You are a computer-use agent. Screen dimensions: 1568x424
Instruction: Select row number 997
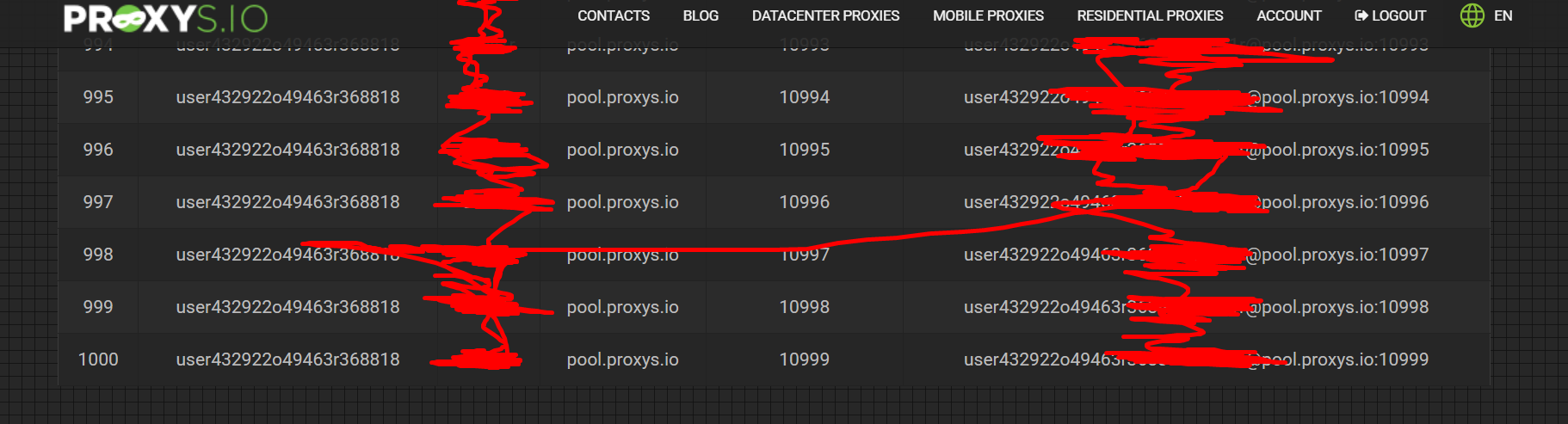(x=98, y=202)
